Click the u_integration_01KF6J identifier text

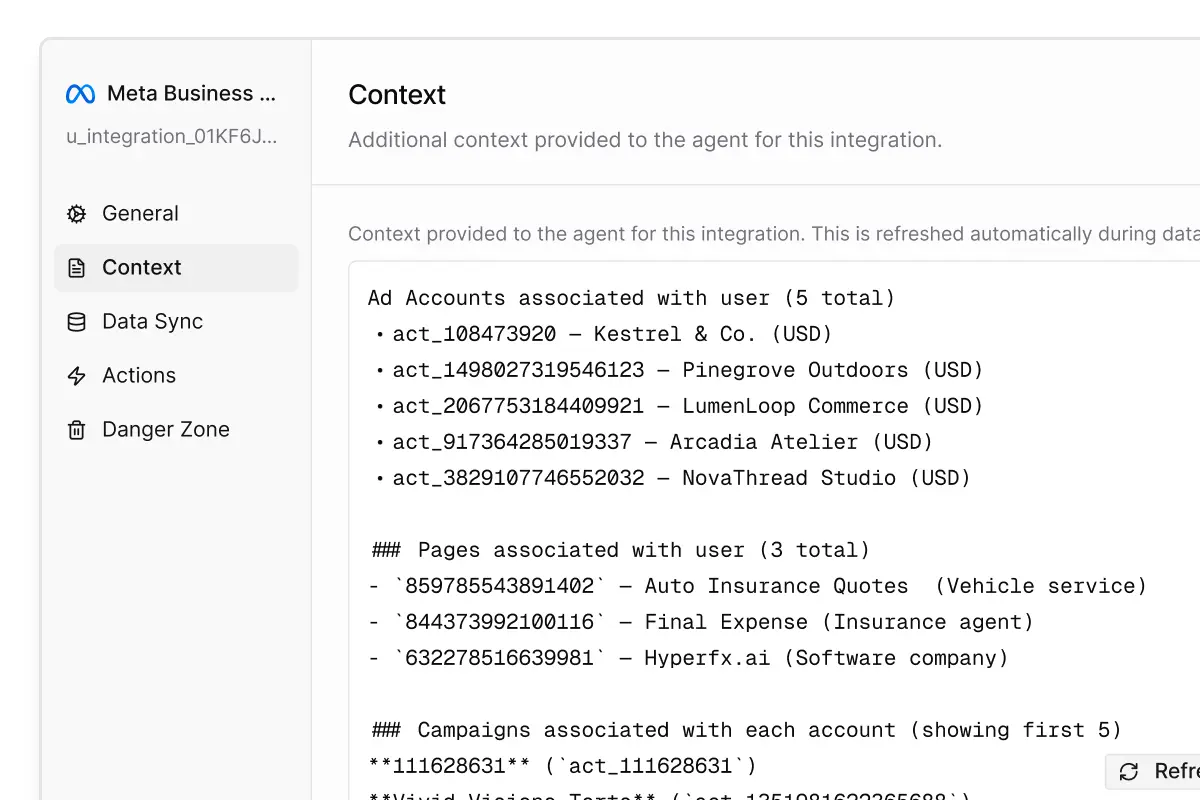(x=172, y=136)
